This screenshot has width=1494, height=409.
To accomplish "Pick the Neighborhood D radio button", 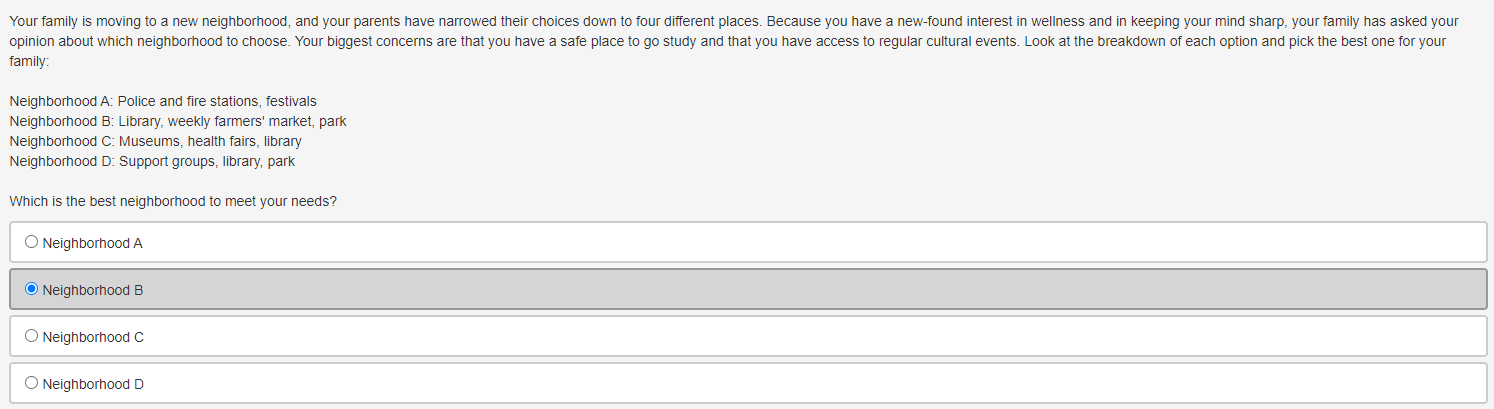I will 32,383.
